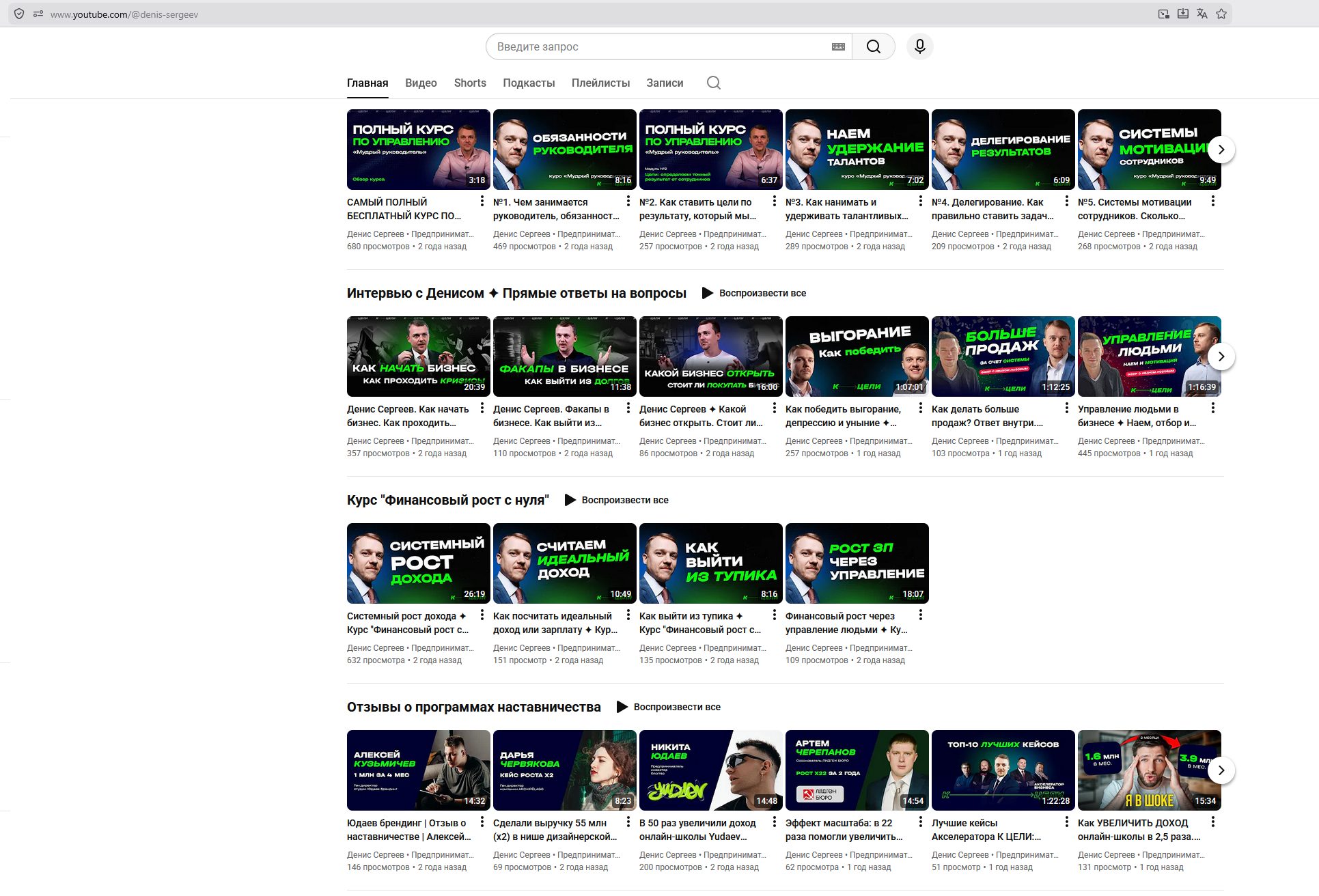Show more reviews with right chevron

coord(1221,770)
